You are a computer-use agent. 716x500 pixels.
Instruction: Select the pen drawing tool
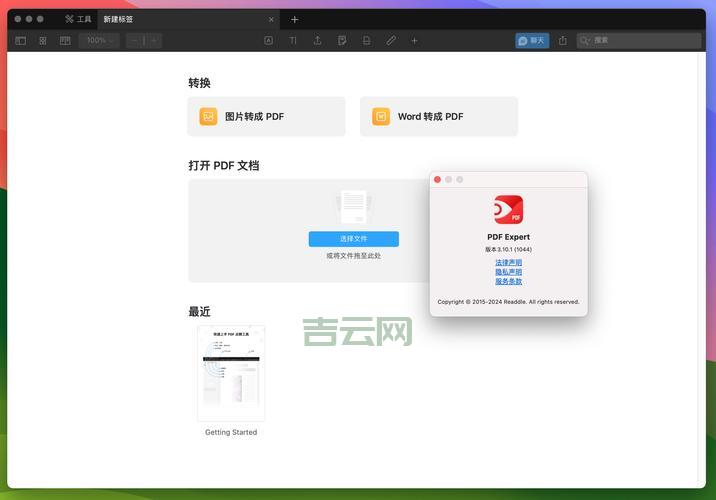(x=391, y=41)
